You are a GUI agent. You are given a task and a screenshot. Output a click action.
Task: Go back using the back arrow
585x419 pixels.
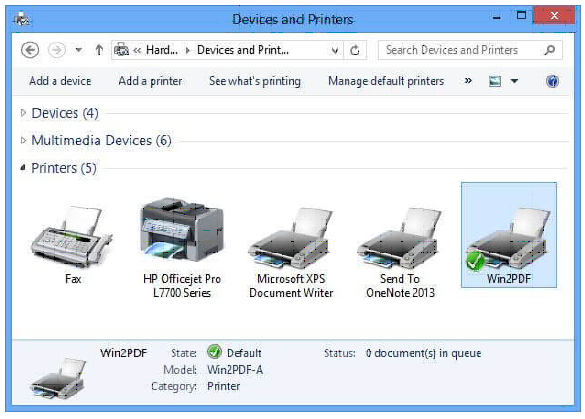pyautogui.click(x=30, y=50)
